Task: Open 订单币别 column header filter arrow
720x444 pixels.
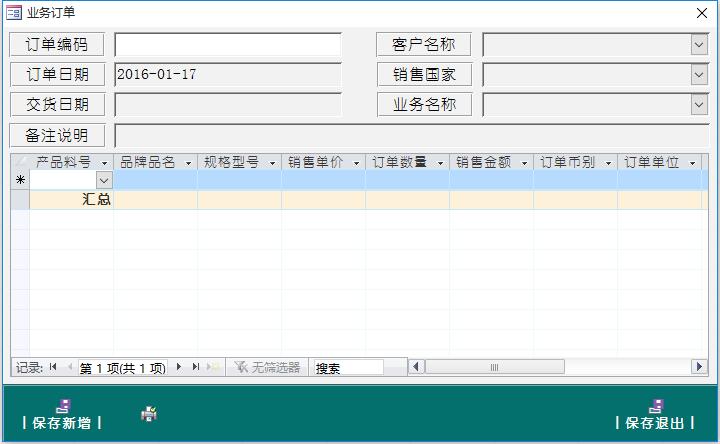Action: 608,163
